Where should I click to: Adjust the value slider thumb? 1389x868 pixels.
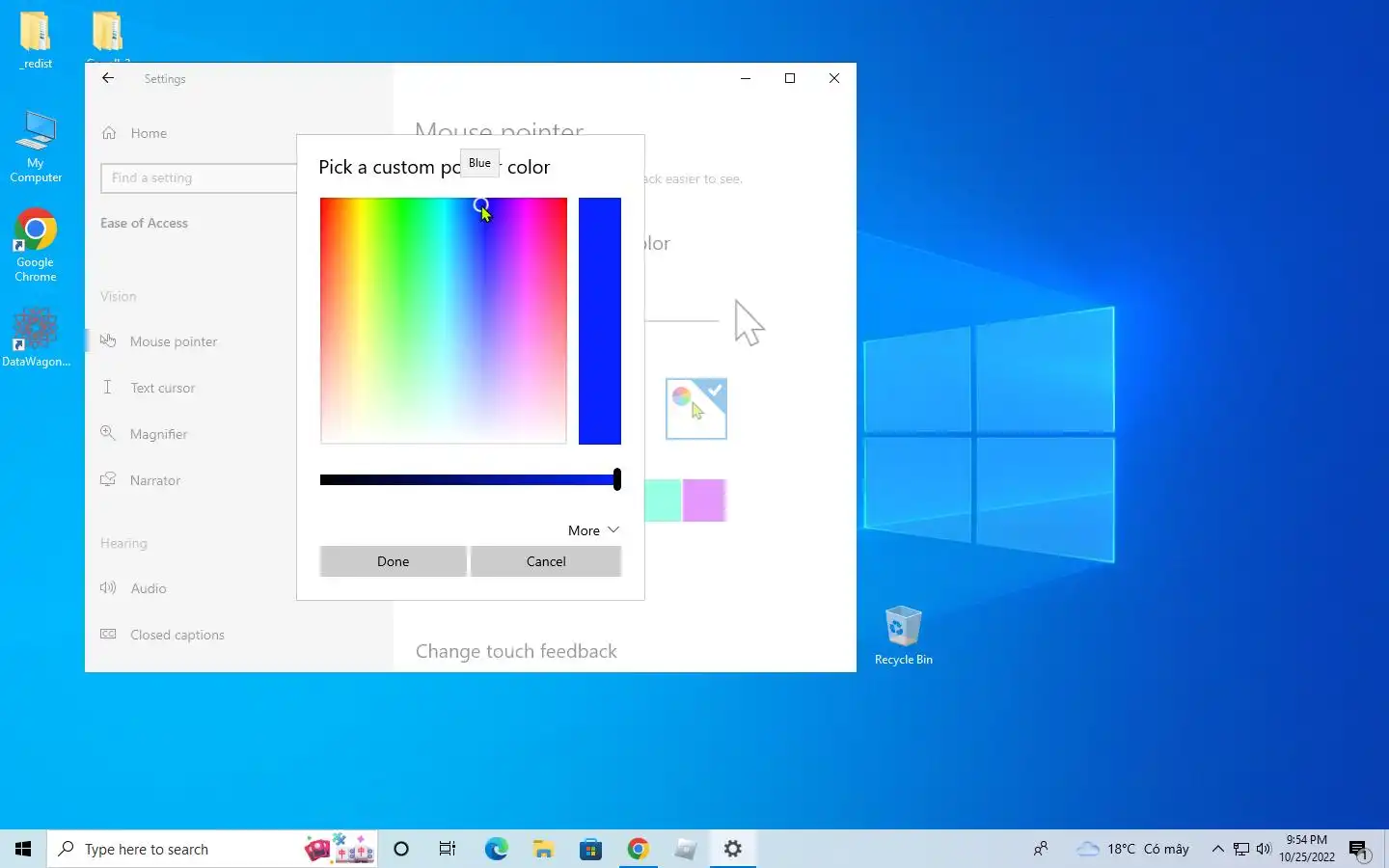tap(617, 479)
